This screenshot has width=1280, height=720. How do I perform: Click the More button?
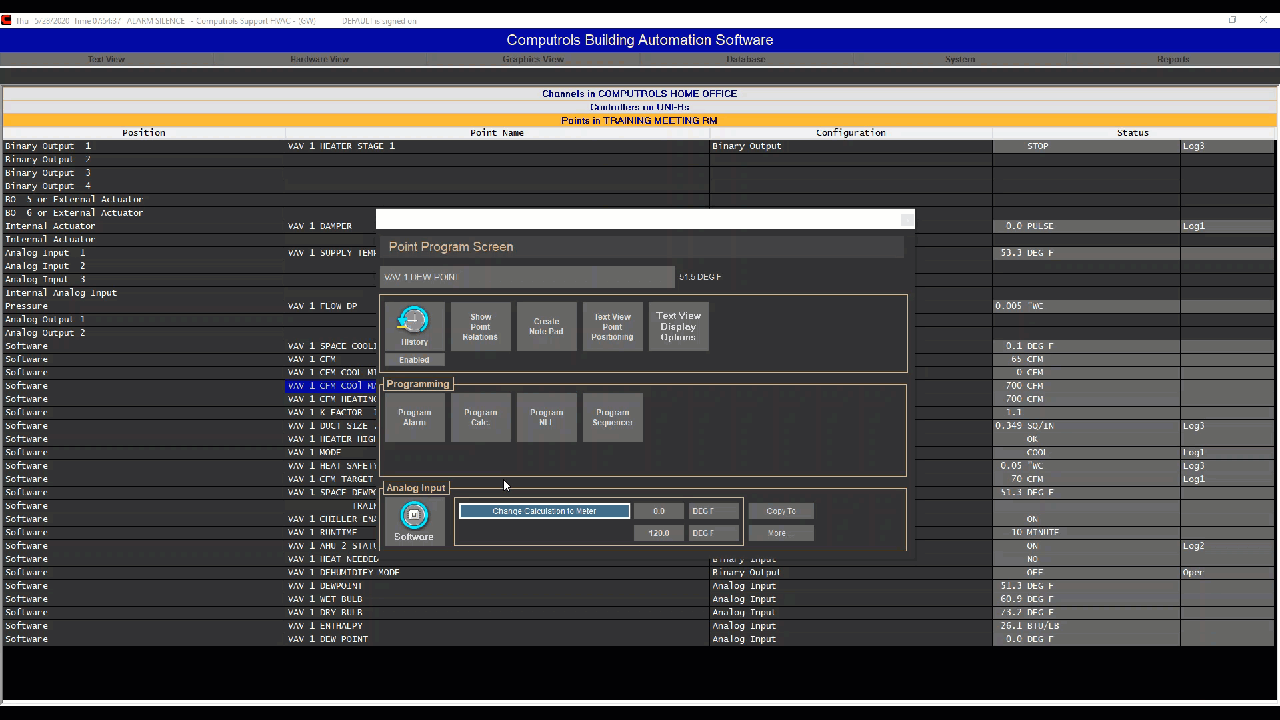781,533
